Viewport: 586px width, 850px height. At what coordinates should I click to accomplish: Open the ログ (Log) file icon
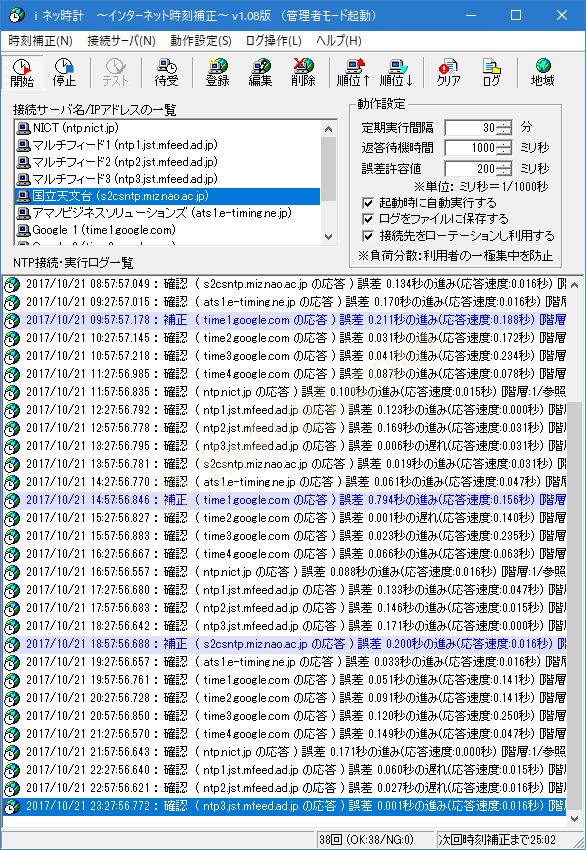pyautogui.click(x=491, y=72)
